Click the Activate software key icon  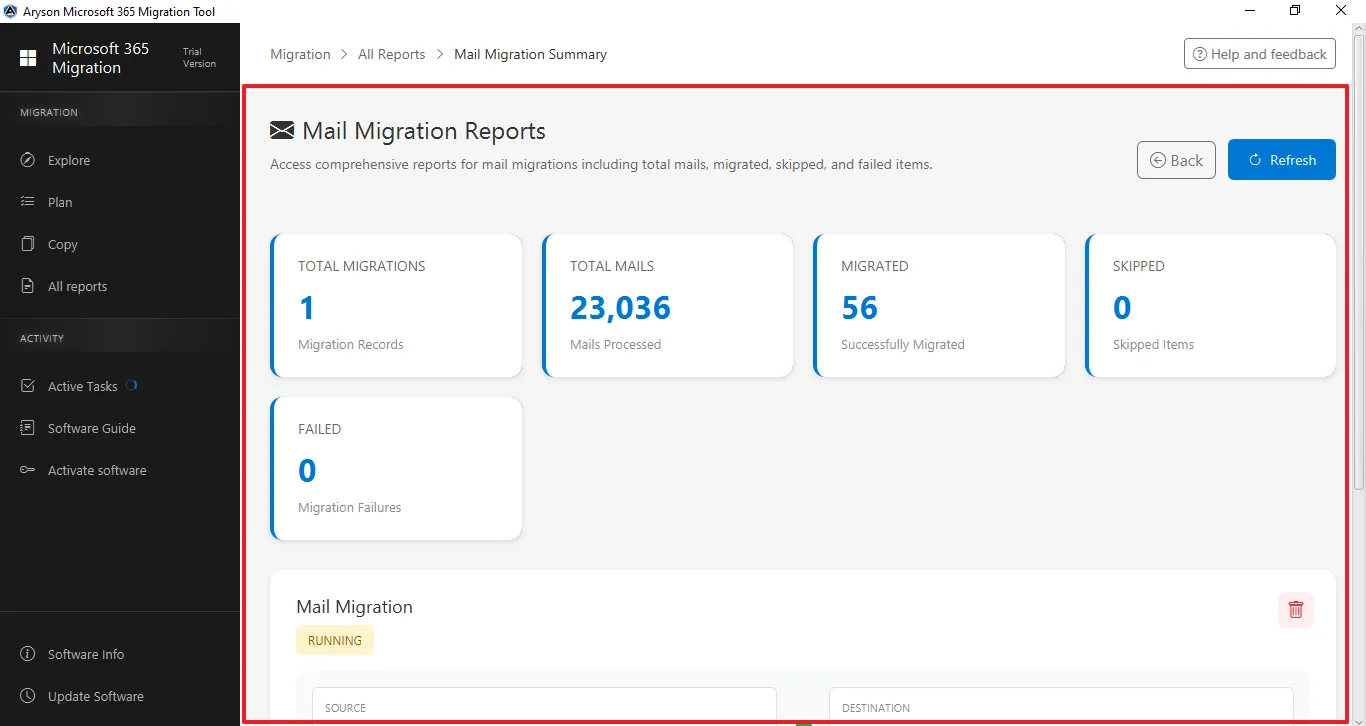28,470
